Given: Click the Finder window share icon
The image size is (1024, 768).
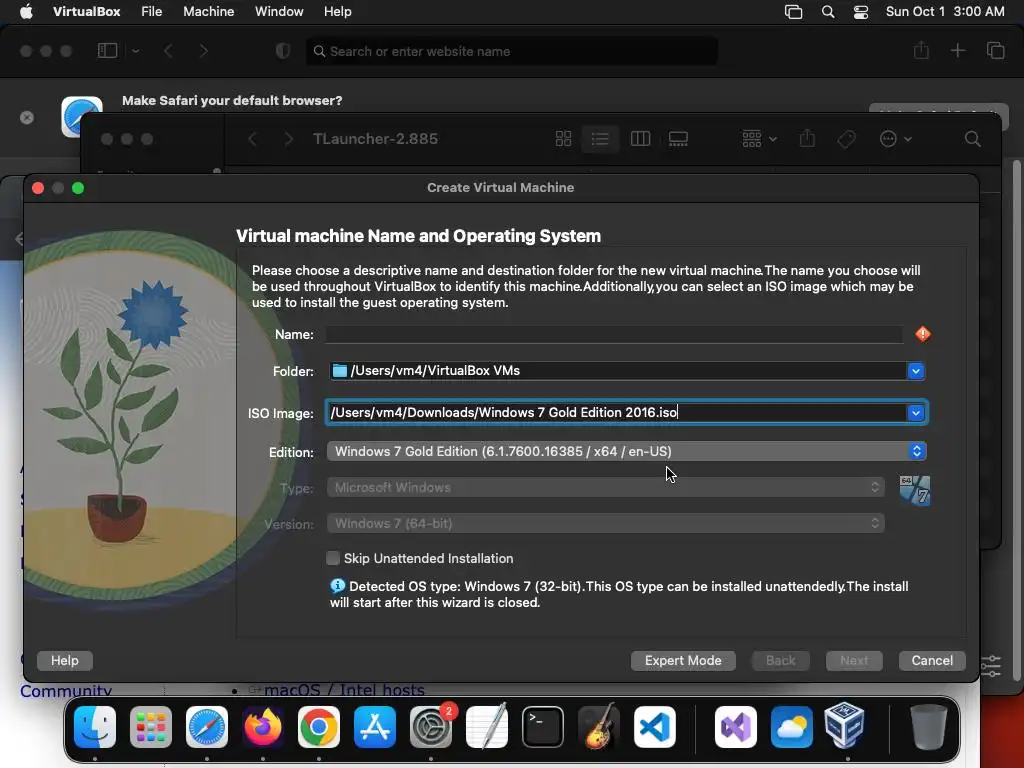Looking at the screenshot, I should coord(807,138).
